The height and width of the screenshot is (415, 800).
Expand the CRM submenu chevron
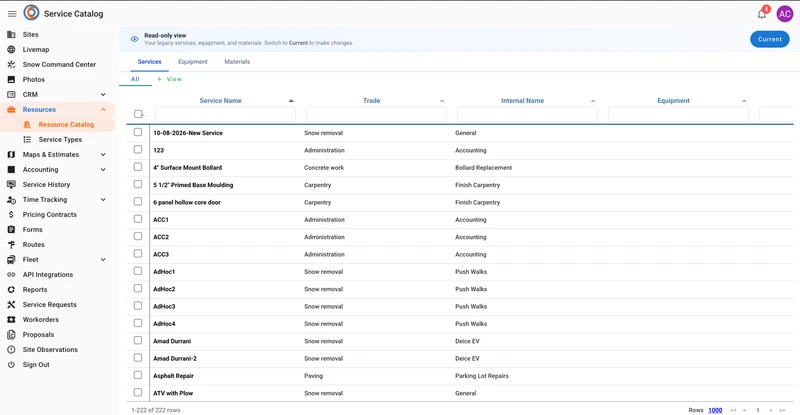103,94
